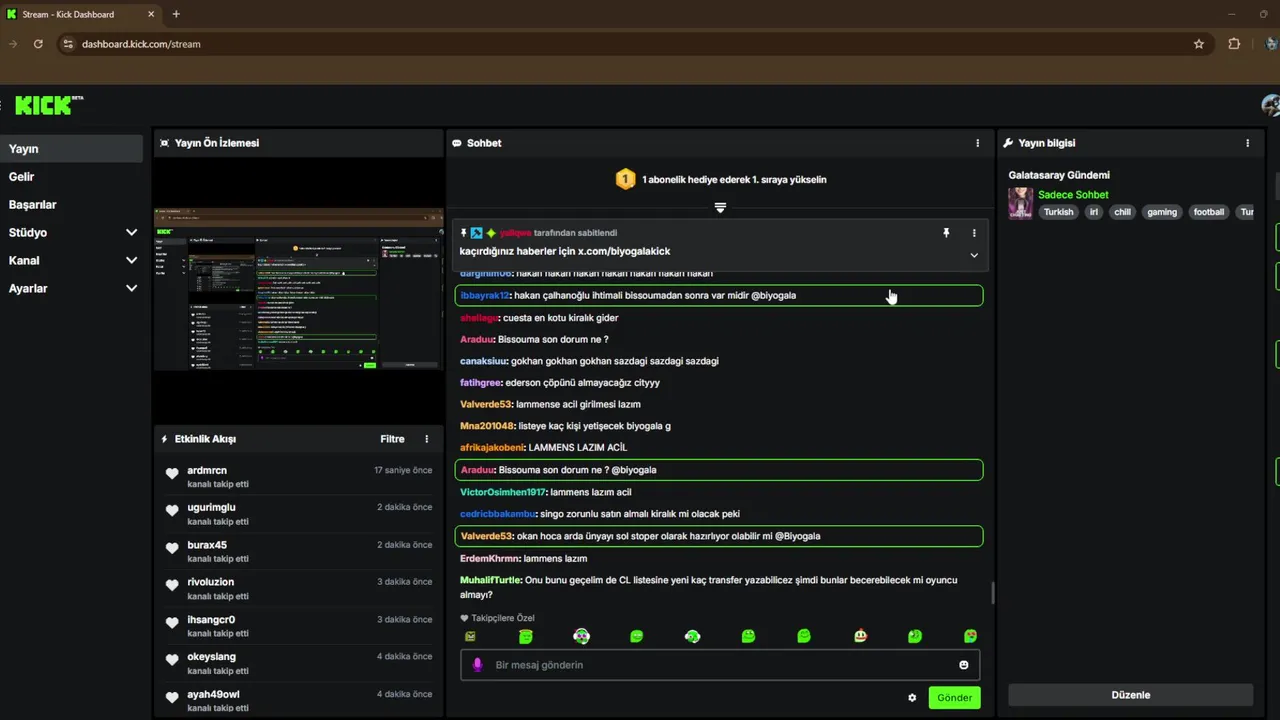Click the football tag
Image resolution: width=1280 pixels, height=720 pixels.
click(x=1209, y=212)
